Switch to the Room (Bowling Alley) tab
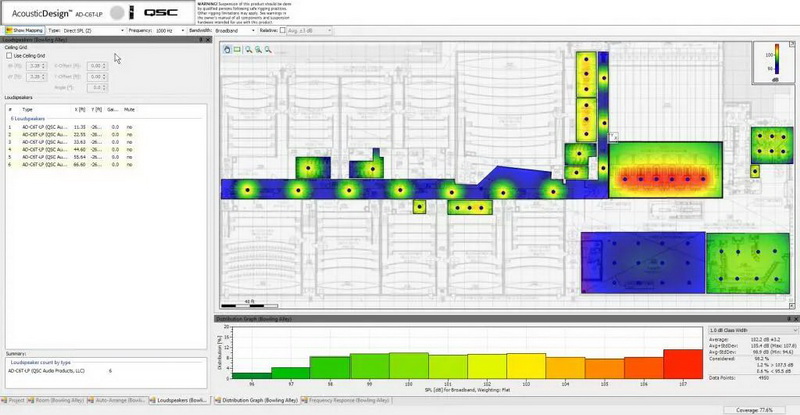 click(56, 400)
